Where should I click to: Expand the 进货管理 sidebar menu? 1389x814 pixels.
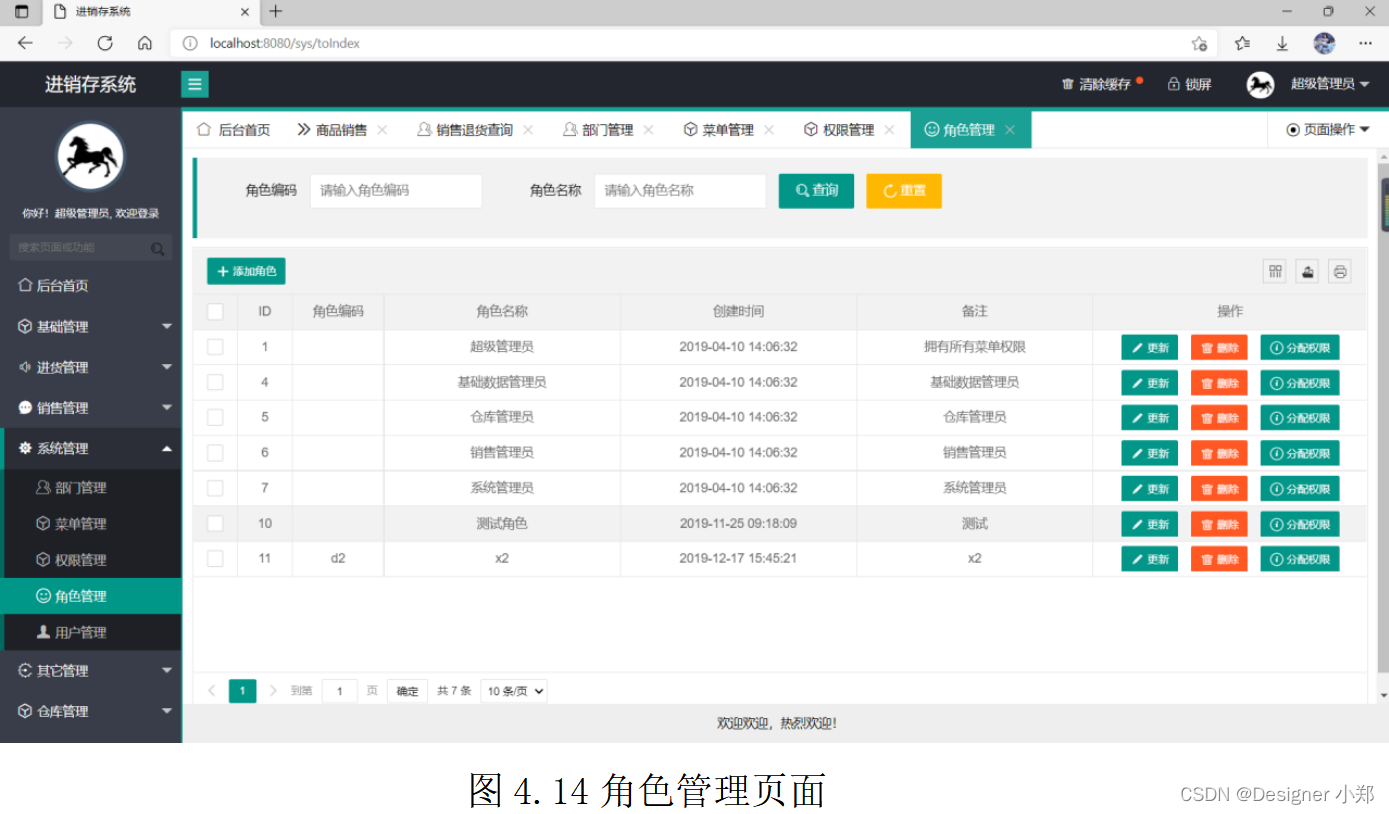(91, 367)
